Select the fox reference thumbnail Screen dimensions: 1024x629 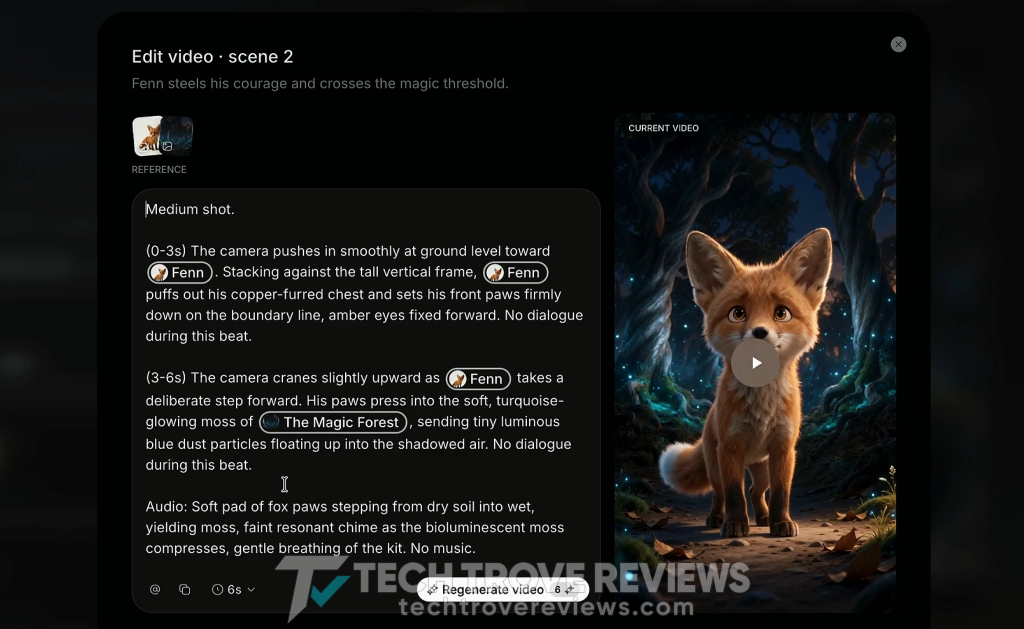pyautogui.click(x=147, y=136)
